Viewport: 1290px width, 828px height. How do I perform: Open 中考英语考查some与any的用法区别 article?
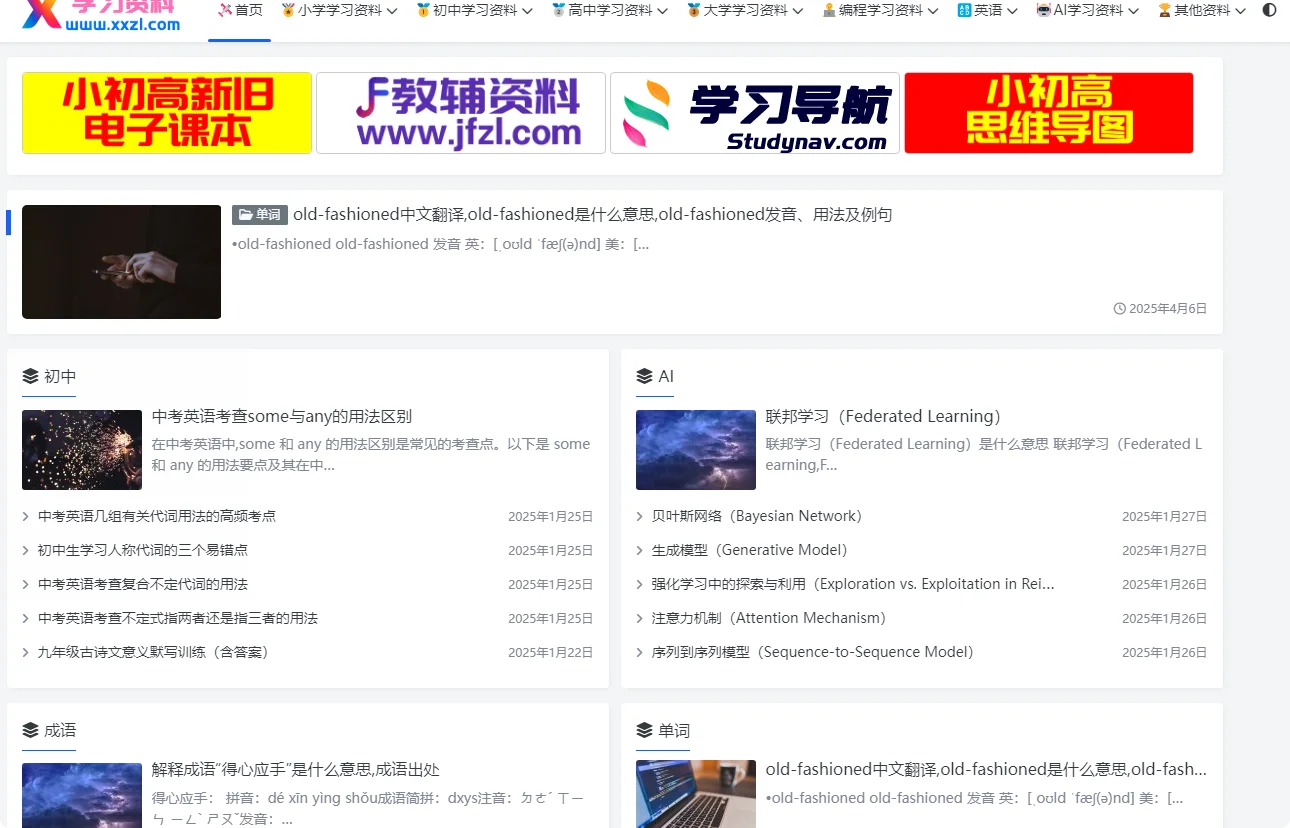tap(282, 417)
